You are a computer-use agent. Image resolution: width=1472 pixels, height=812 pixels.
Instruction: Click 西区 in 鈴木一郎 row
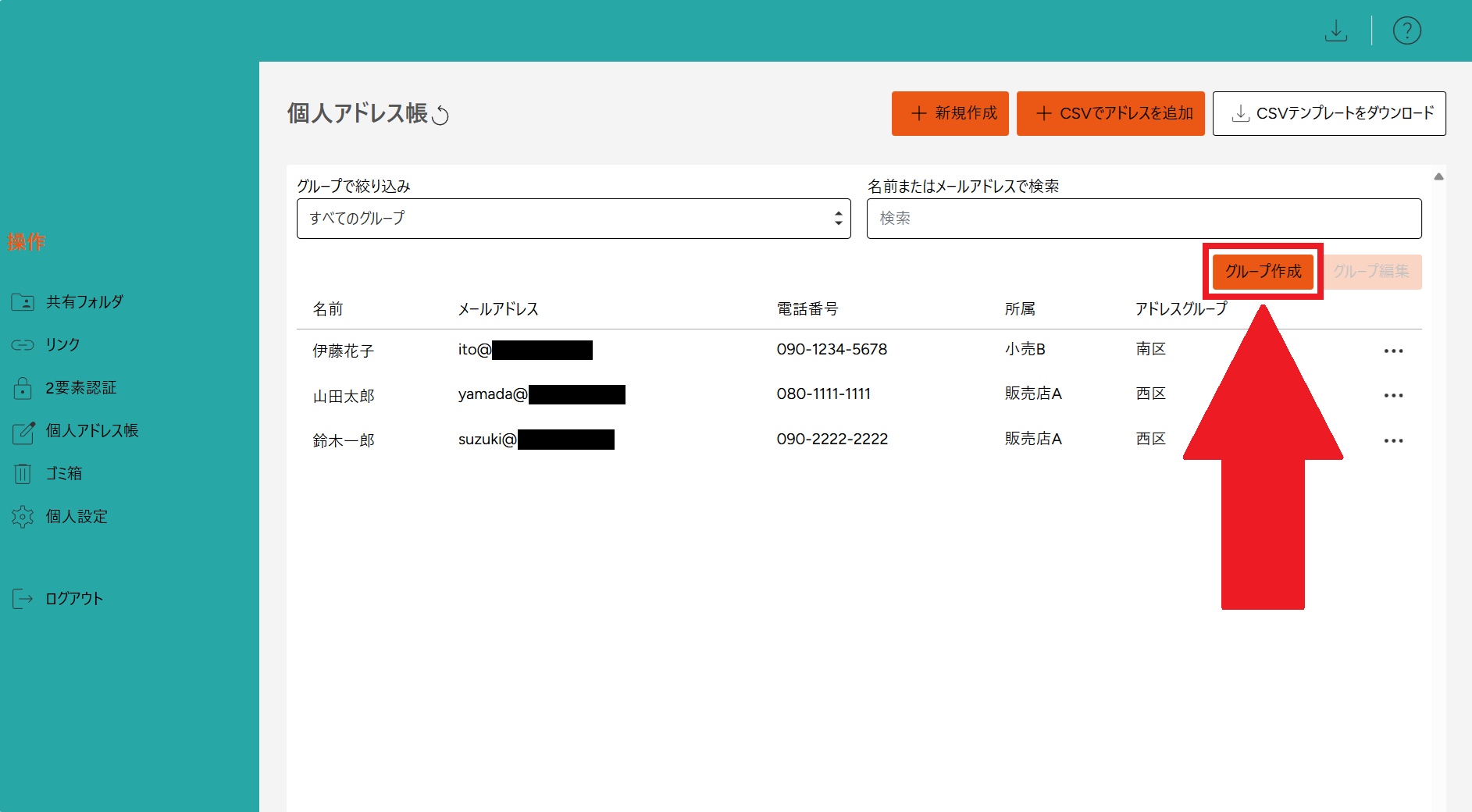1150,439
